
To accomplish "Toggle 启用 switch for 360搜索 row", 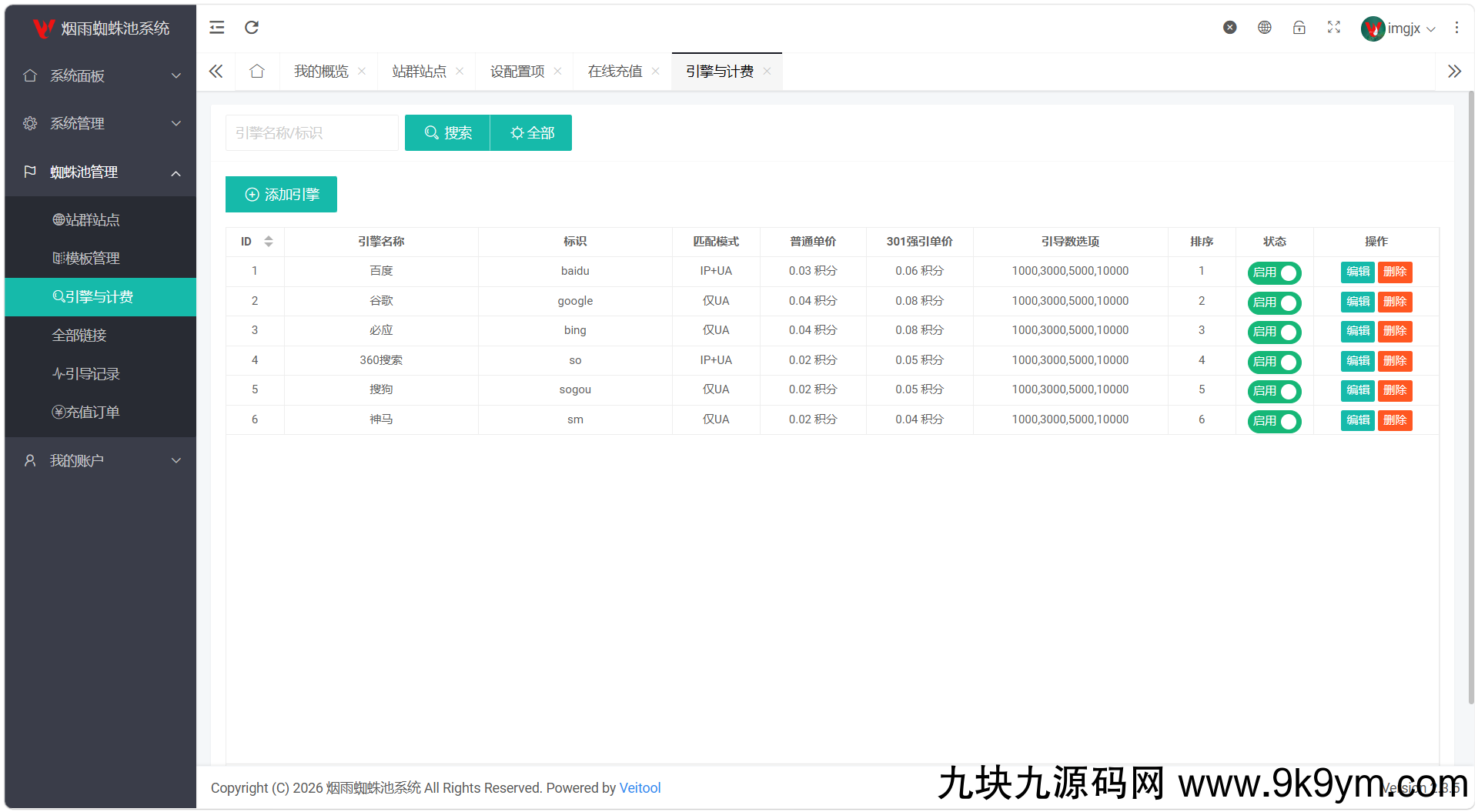I will tap(1274, 362).
